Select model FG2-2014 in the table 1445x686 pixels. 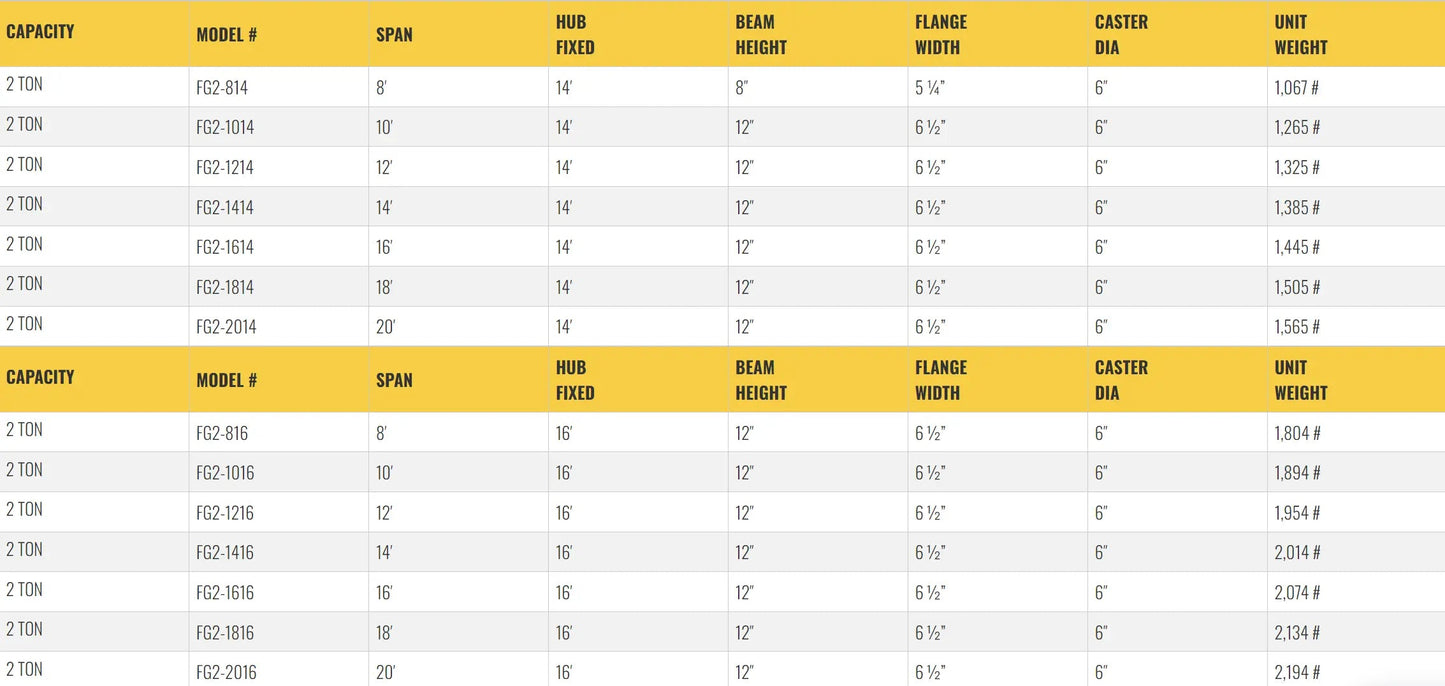click(x=226, y=327)
